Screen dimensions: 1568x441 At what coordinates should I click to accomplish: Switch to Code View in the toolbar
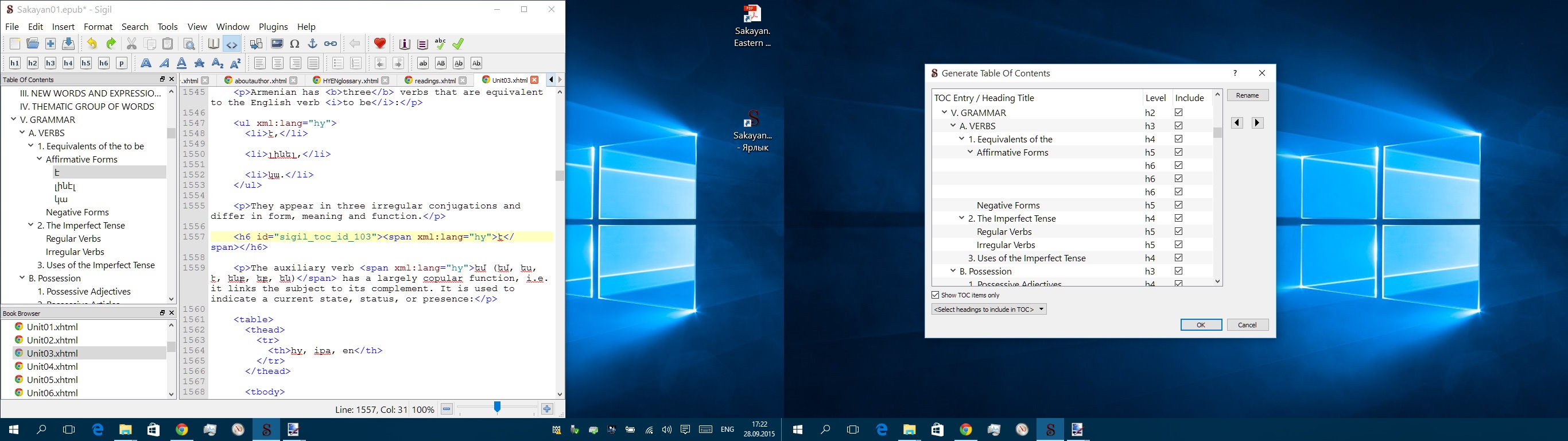coord(232,44)
